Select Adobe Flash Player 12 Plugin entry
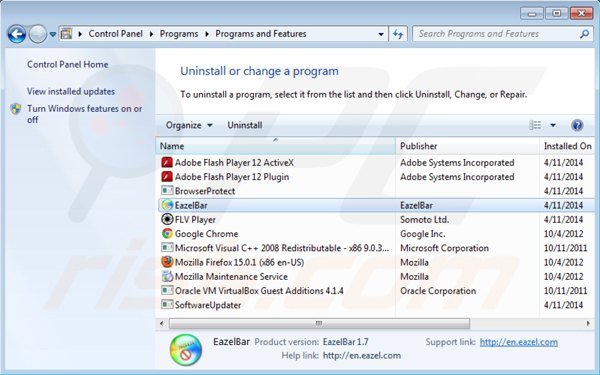600x375 pixels. click(232, 177)
